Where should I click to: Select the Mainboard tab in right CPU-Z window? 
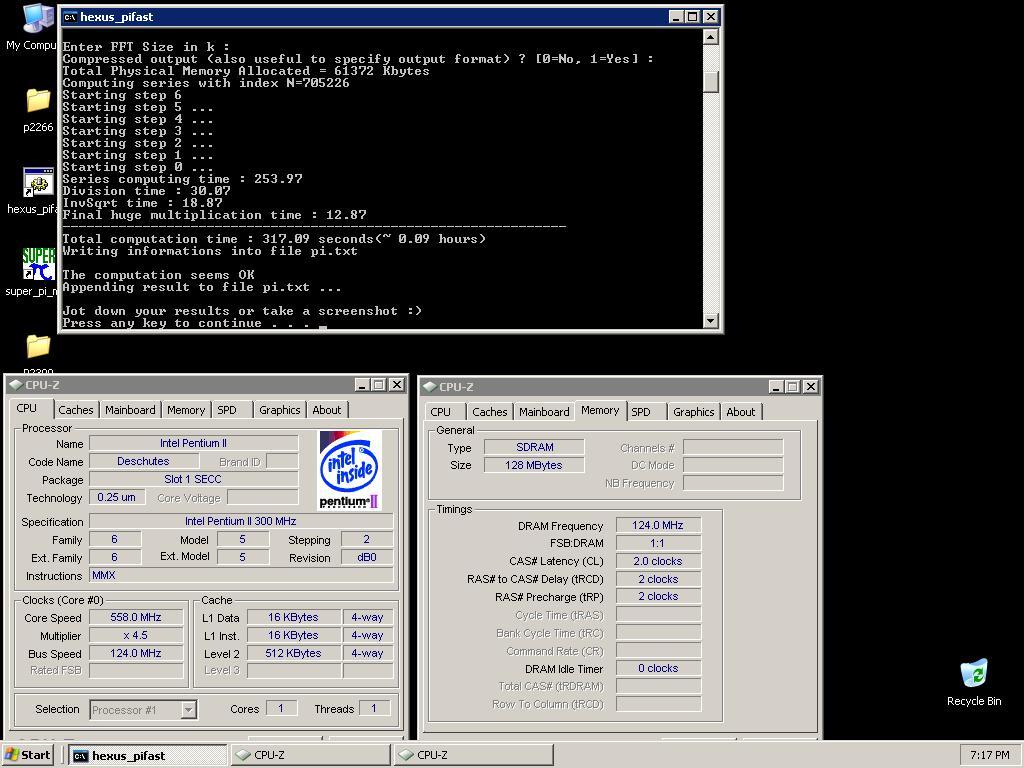544,412
